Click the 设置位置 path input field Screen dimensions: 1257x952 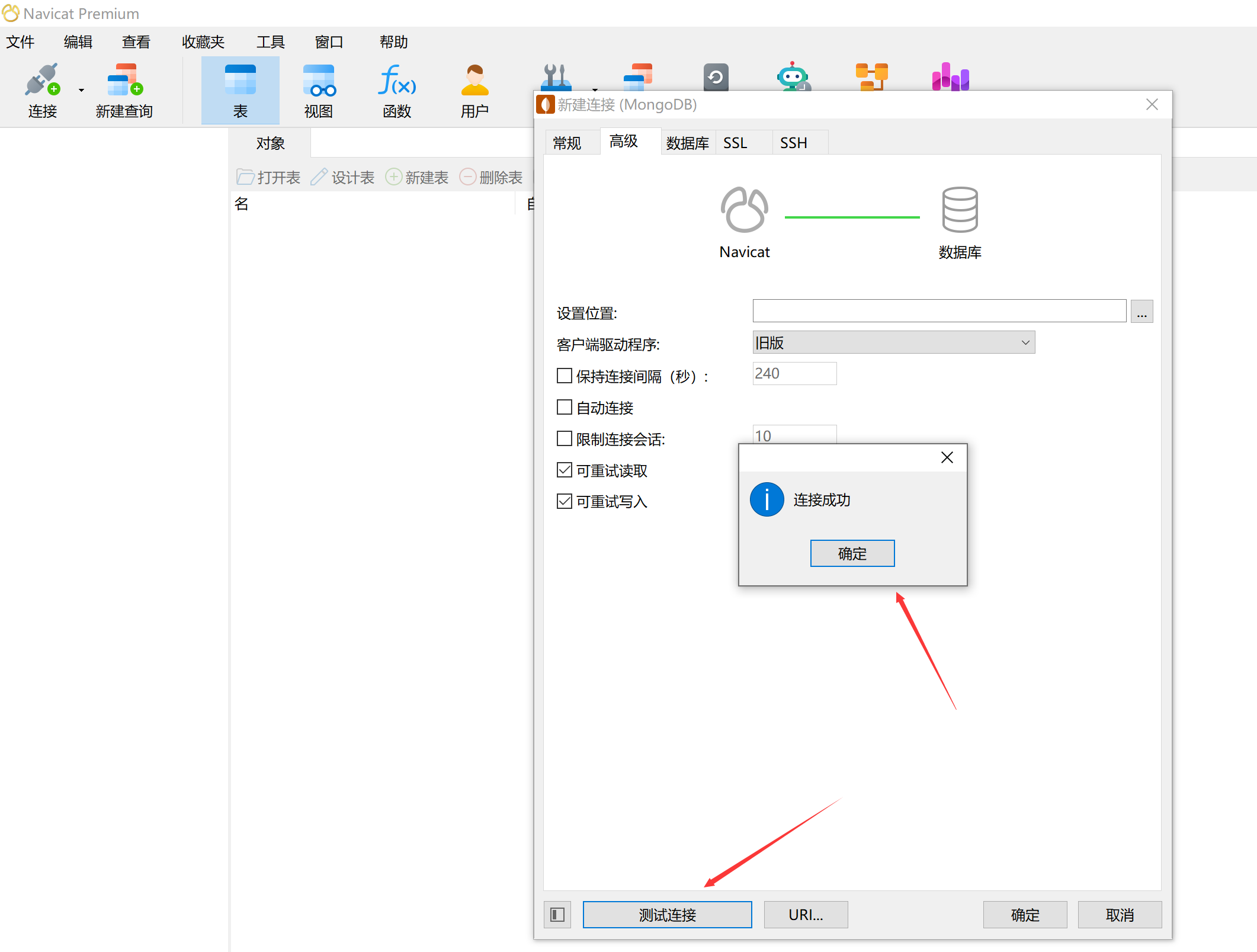(x=939, y=311)
